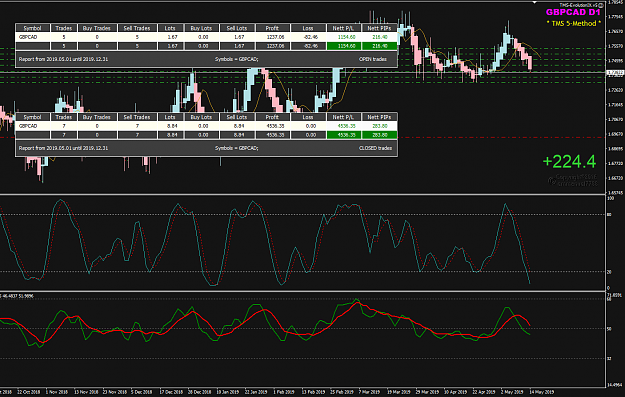625x397 pixels.
Task: Click green highlighted 4538.35 totals cell
Action: click(x=344, y=135)
